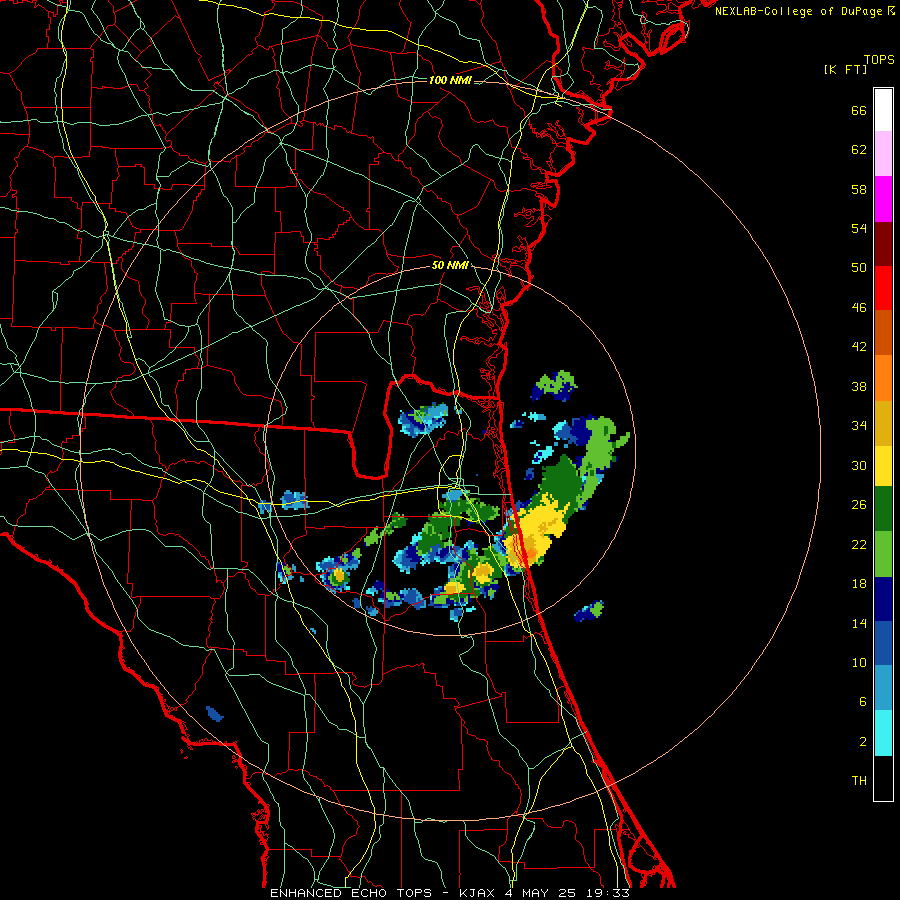Viewport: 900px width, 900px height.
Task: Click the ENHANCED ECHO TOPS title text
Action: point(351,893)
